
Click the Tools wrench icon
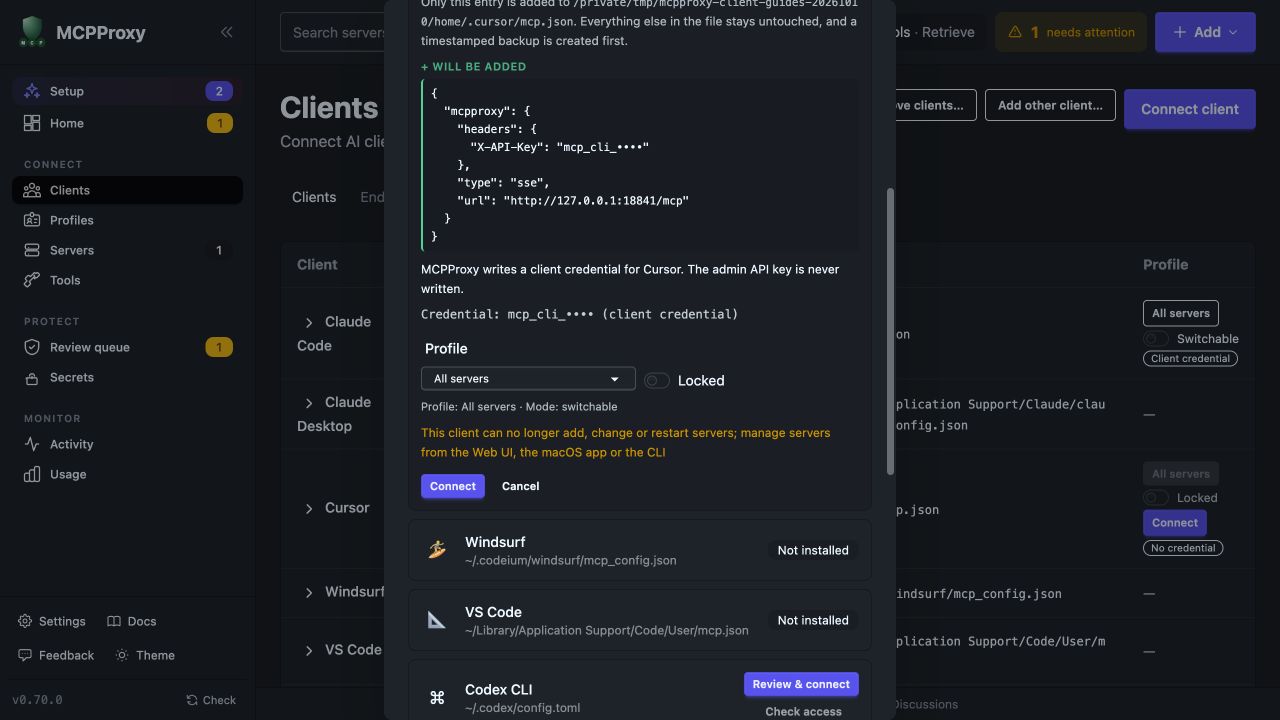click(32, 280)
